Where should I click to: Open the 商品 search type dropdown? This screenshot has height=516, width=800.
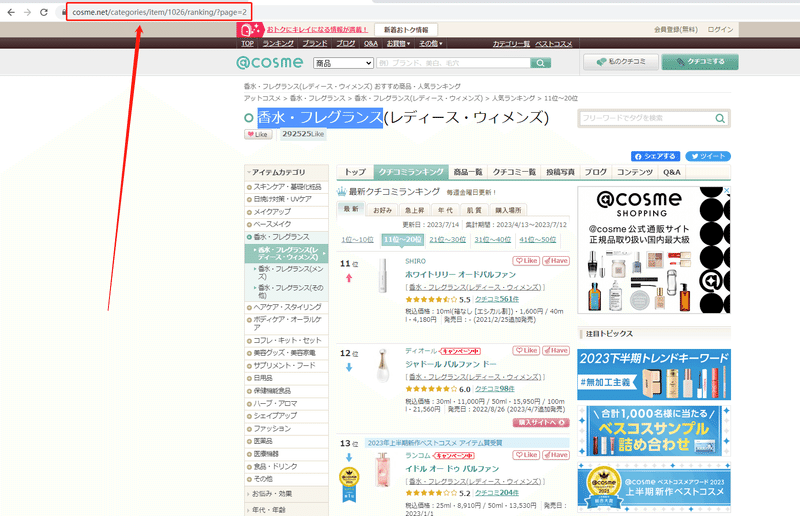pyautogui.click(x=343, y=63)
